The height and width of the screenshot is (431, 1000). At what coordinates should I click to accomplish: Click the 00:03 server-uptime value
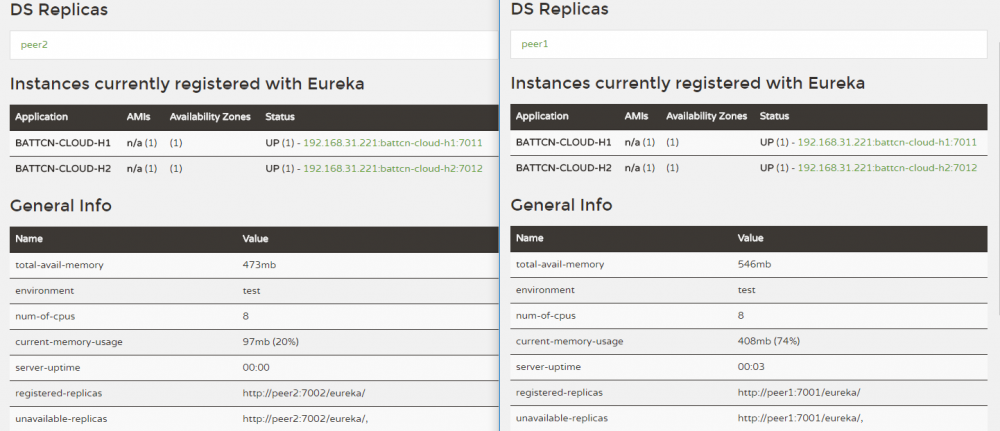[751, 367]
